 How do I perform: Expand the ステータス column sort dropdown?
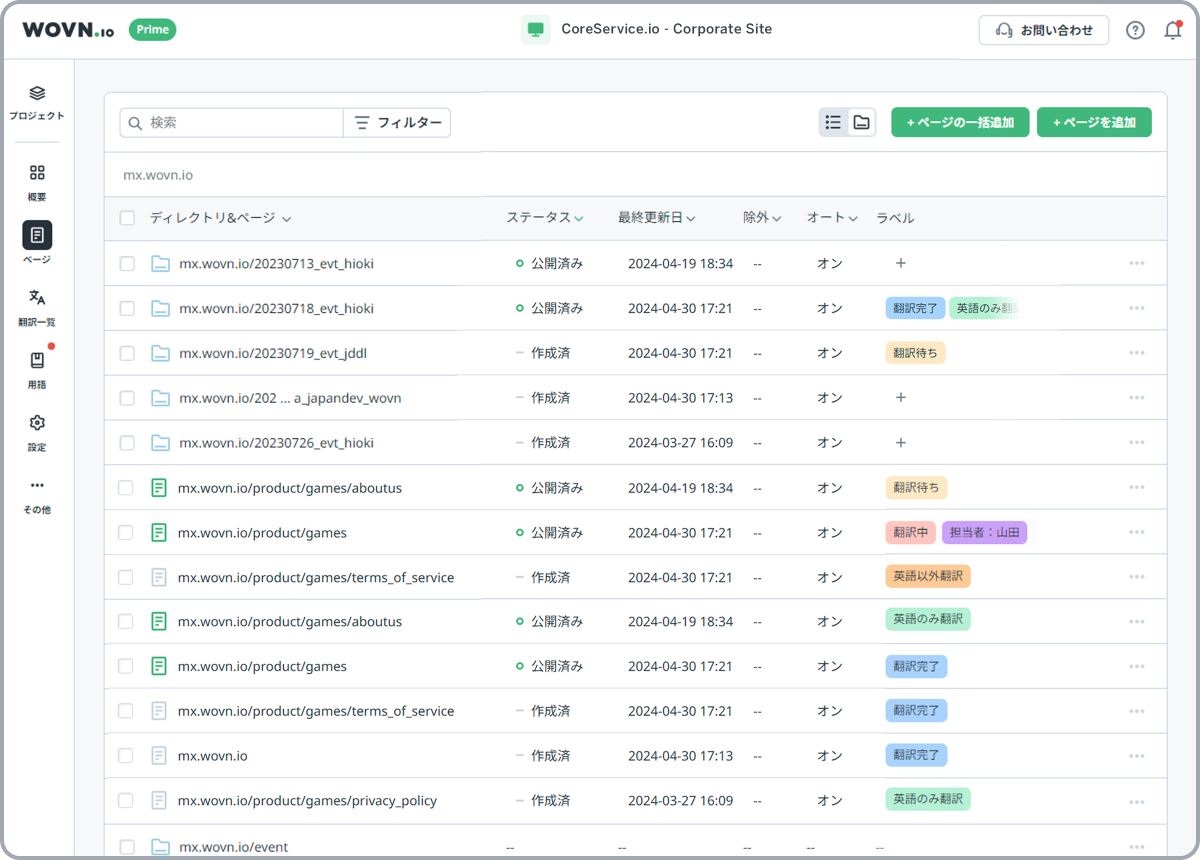(579, 218)
